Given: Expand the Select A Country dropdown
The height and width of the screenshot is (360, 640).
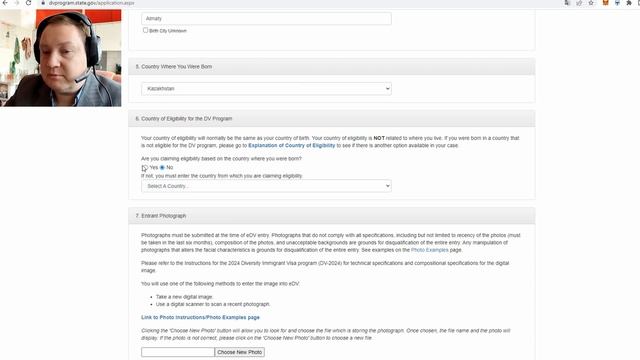Looking at the screenshot, I should click(x=266, y=186).
